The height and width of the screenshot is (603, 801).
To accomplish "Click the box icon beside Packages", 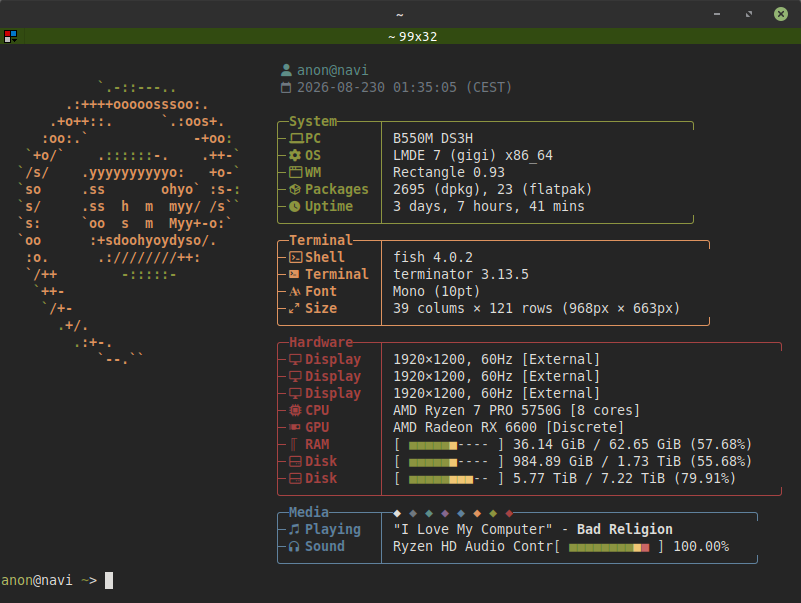I will click(295, 189).
